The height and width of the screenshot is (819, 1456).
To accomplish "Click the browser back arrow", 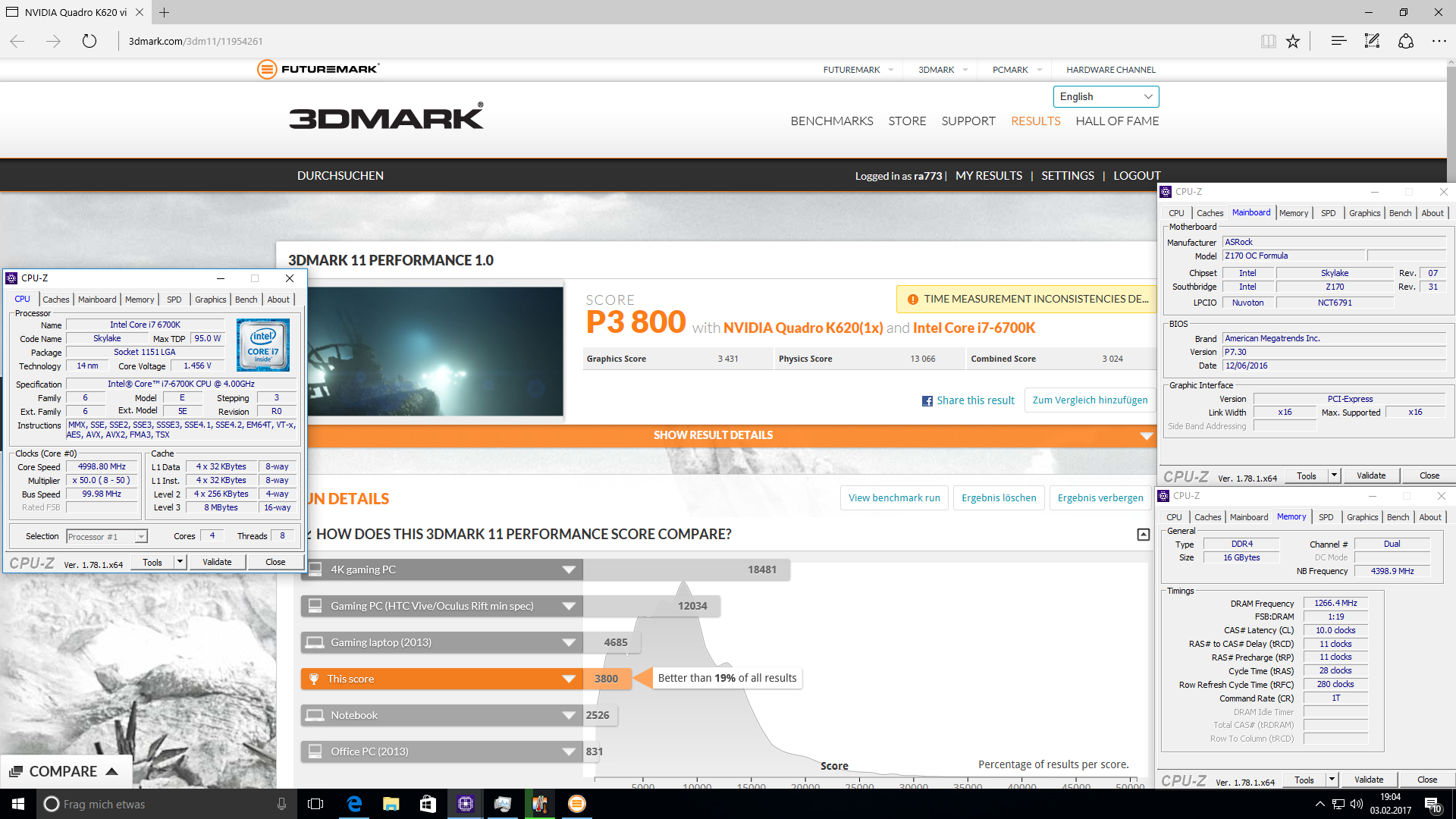I will pyautogui.click(x=17, y=41).
